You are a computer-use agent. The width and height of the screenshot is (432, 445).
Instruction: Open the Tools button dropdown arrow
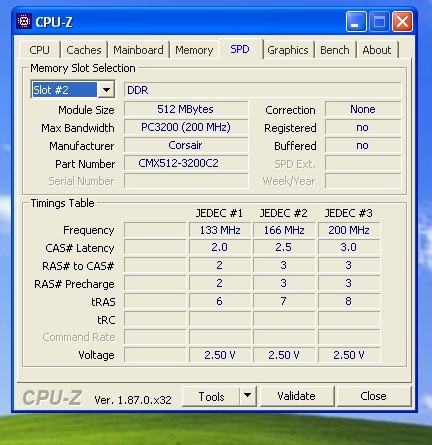[x=247, y=396]
